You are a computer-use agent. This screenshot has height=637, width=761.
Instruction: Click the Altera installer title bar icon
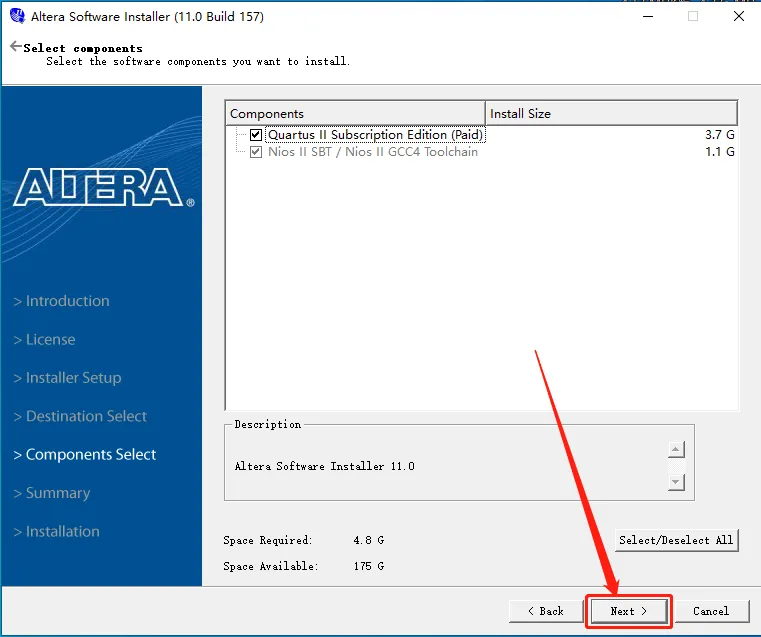(17, 16)
